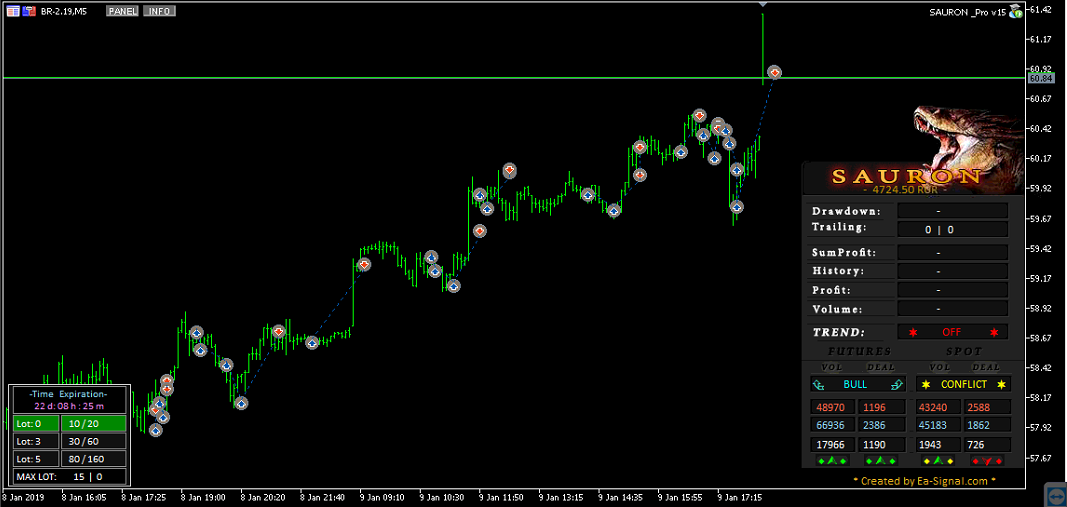
Task: Select the futures volume value 48970
Action: point(831,407)
